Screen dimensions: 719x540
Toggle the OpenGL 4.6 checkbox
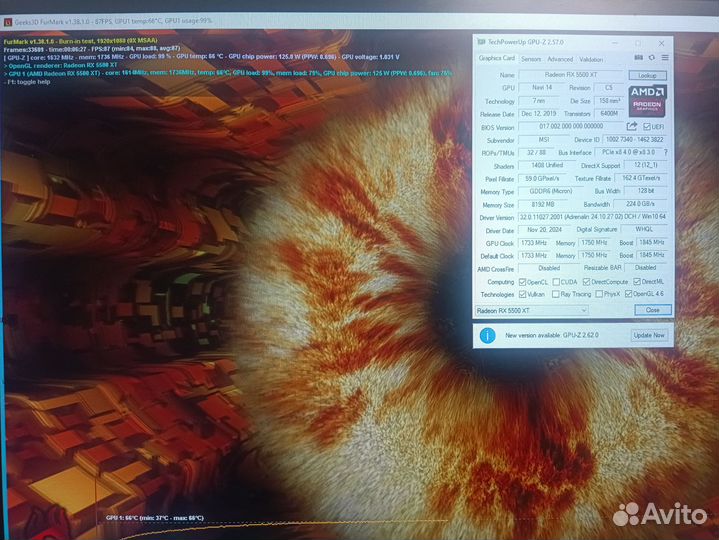point(629,294)
